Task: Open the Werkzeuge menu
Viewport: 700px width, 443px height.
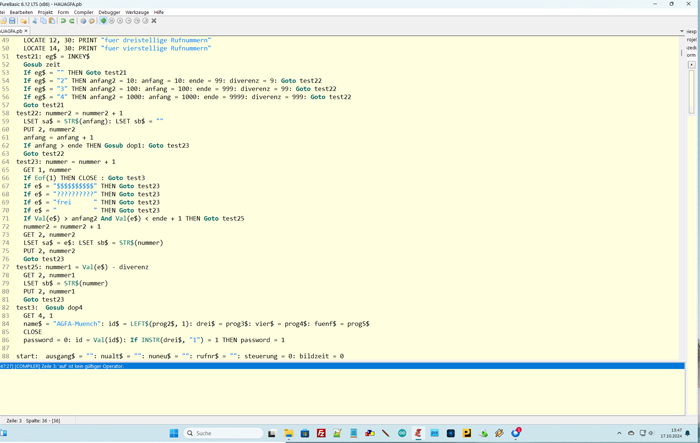Action: 137,12
